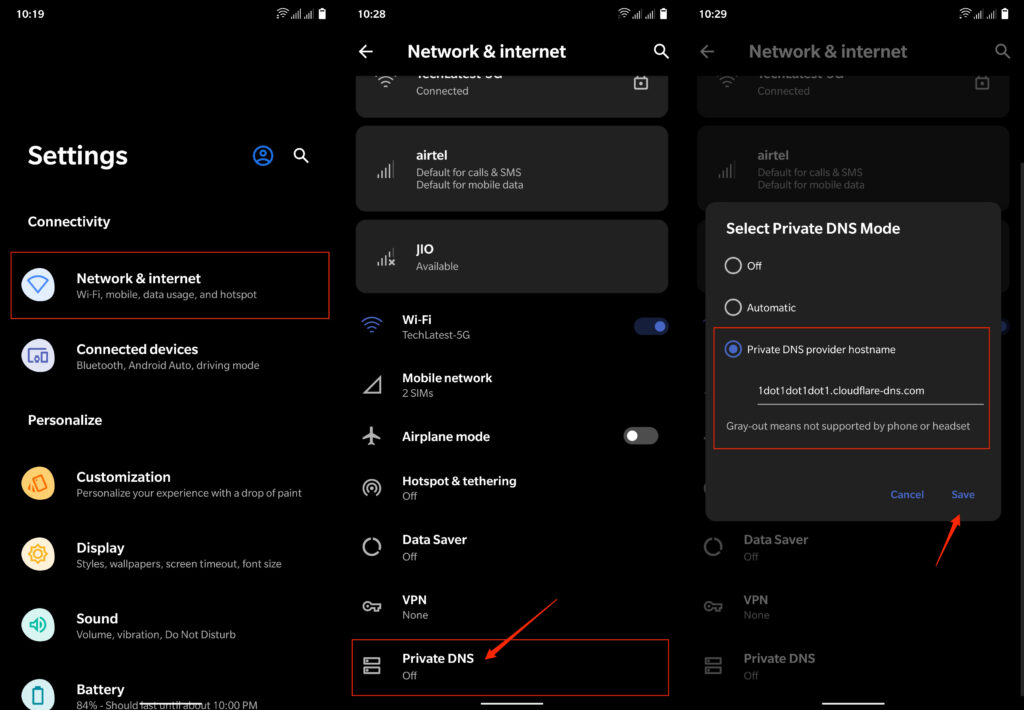Tap the Private DNS server icon in middle screen
The height and width of the screenshot is (710, 1024).
pos(372,666)
